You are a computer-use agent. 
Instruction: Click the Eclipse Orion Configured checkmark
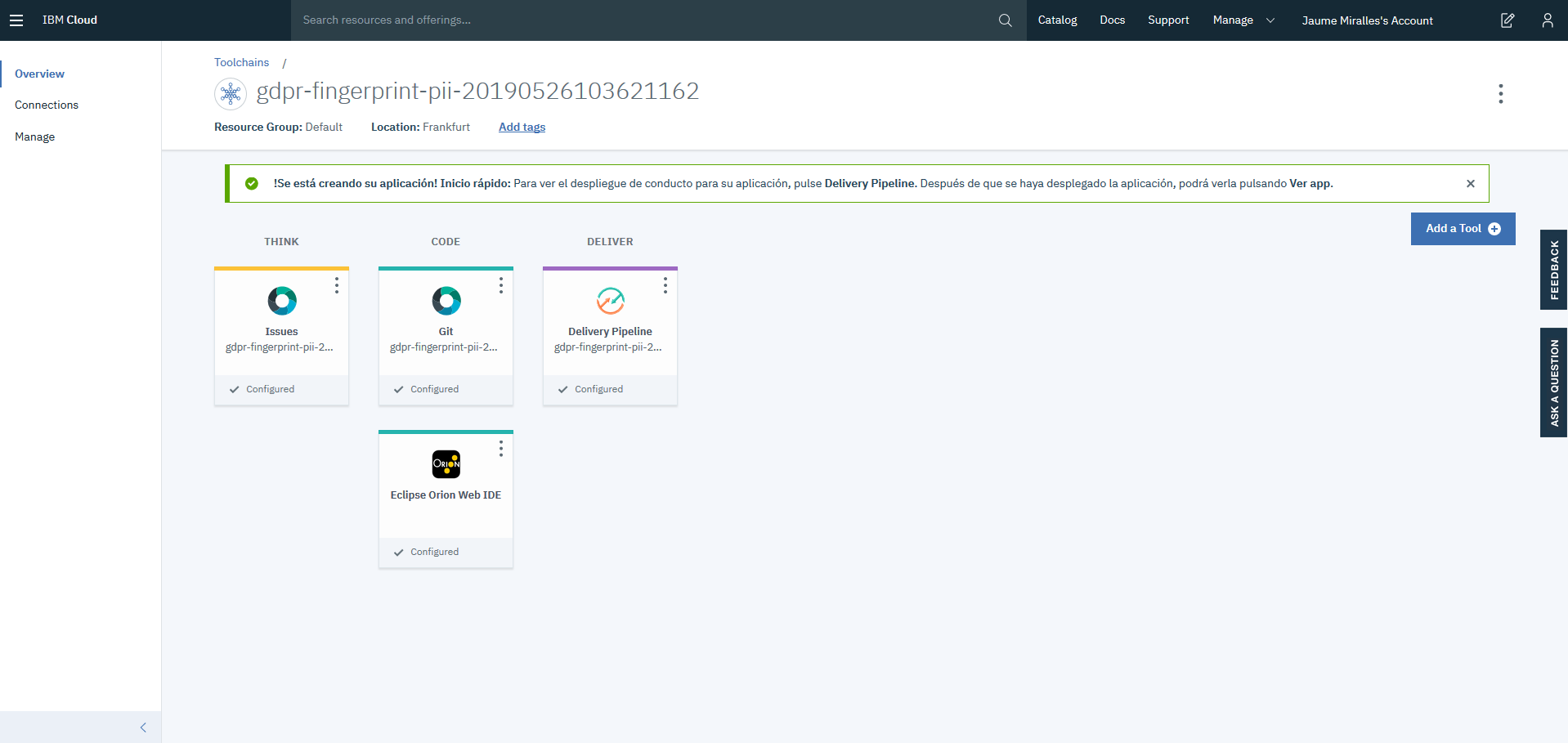click(x=399, y=553)
